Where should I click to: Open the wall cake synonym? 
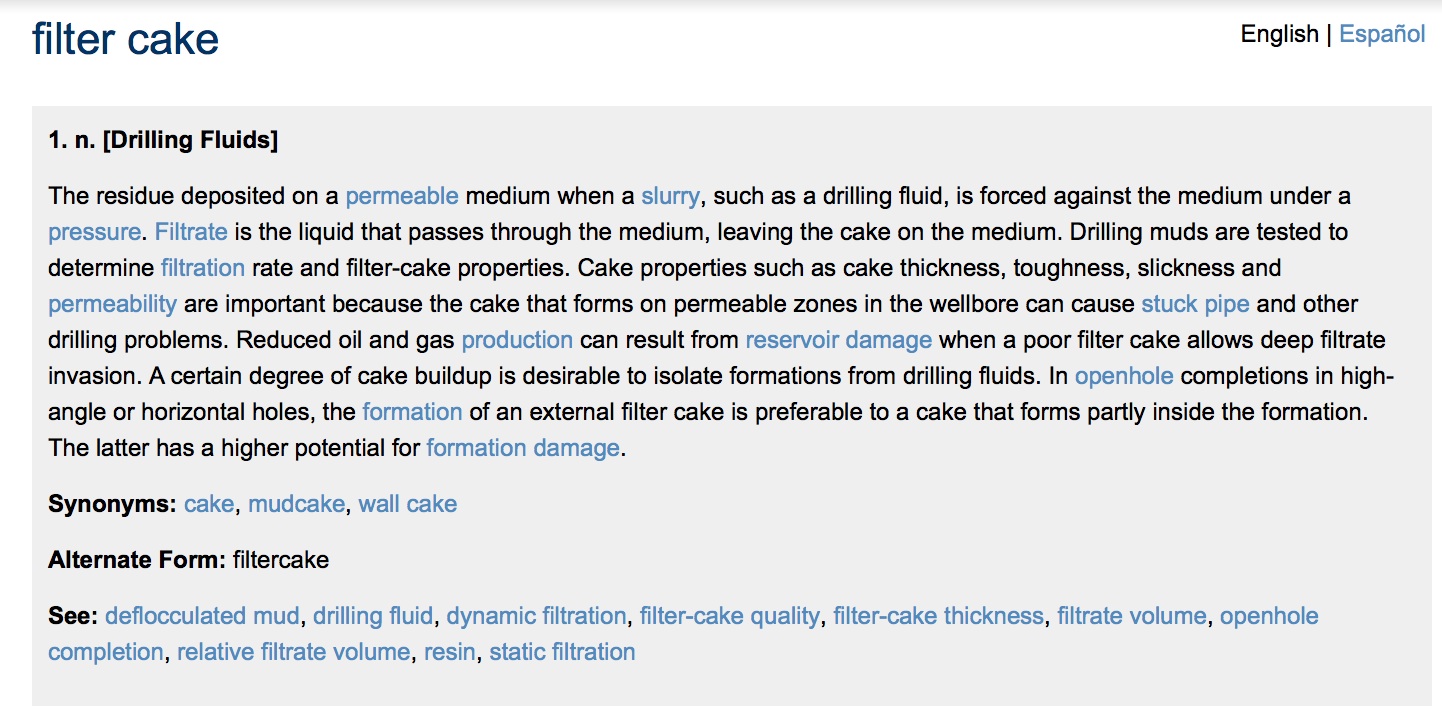pyautogui.click(x=408, y=504)
